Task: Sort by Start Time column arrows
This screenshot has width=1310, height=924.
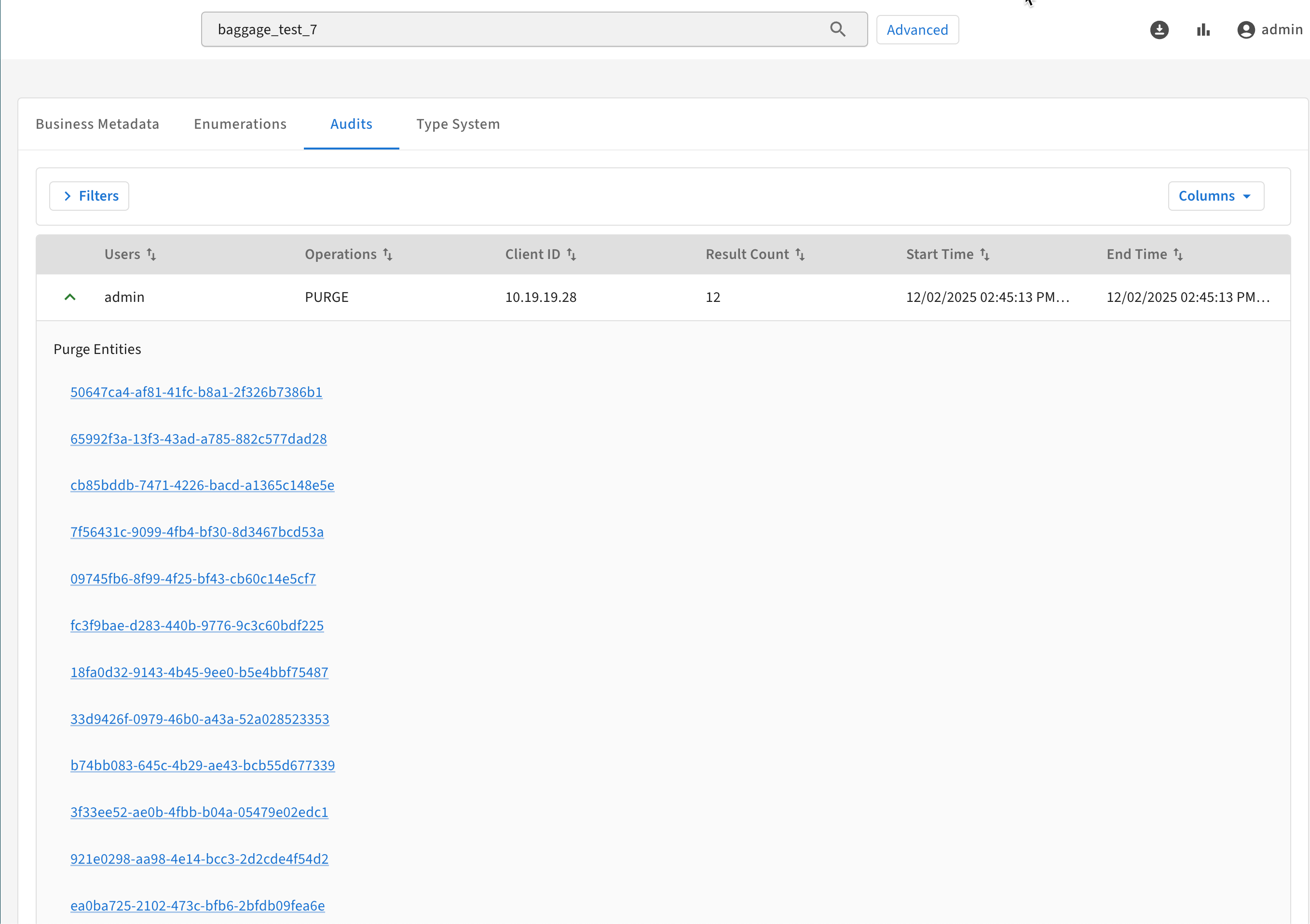Action: pos(985,254)
